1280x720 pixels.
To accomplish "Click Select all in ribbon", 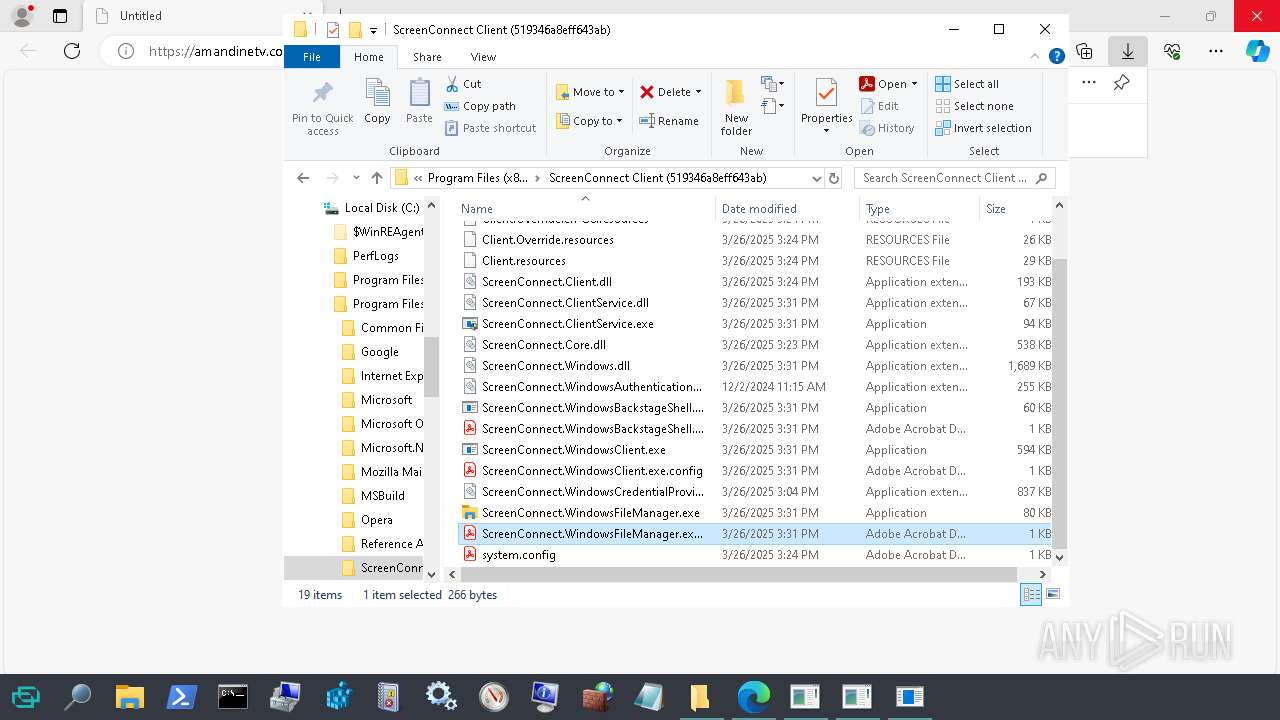I will coord(967,84).
